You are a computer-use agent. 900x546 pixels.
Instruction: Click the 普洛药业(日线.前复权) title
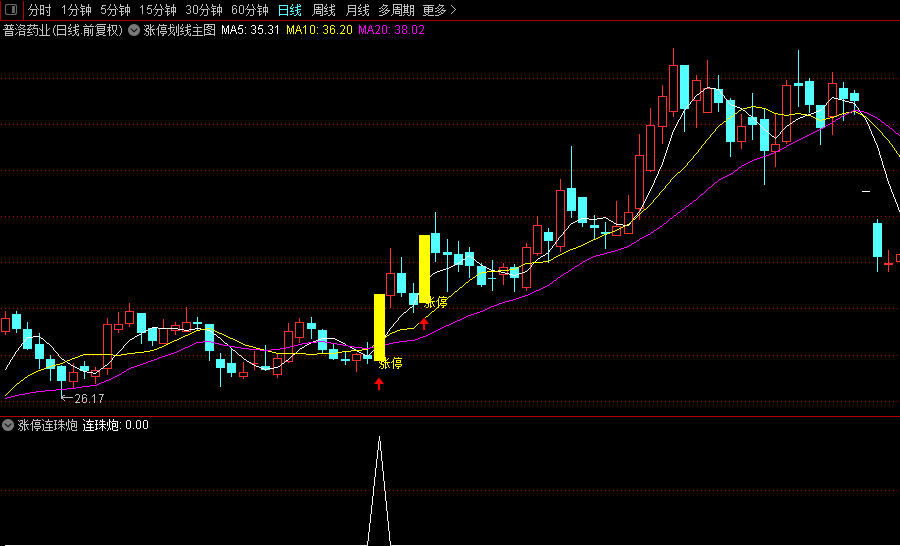pyautogui.click(x=63, y=30)
